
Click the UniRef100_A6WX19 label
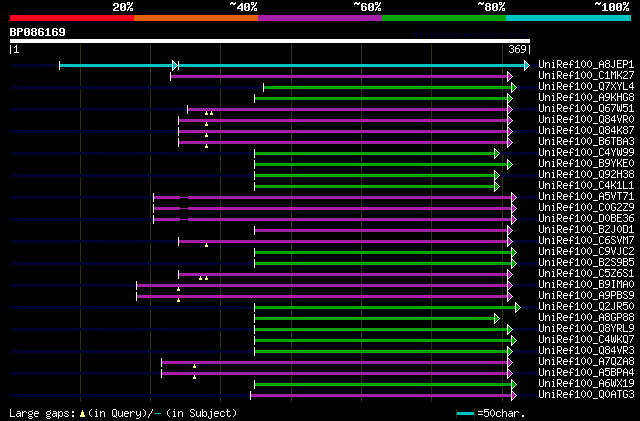(586, 384)
